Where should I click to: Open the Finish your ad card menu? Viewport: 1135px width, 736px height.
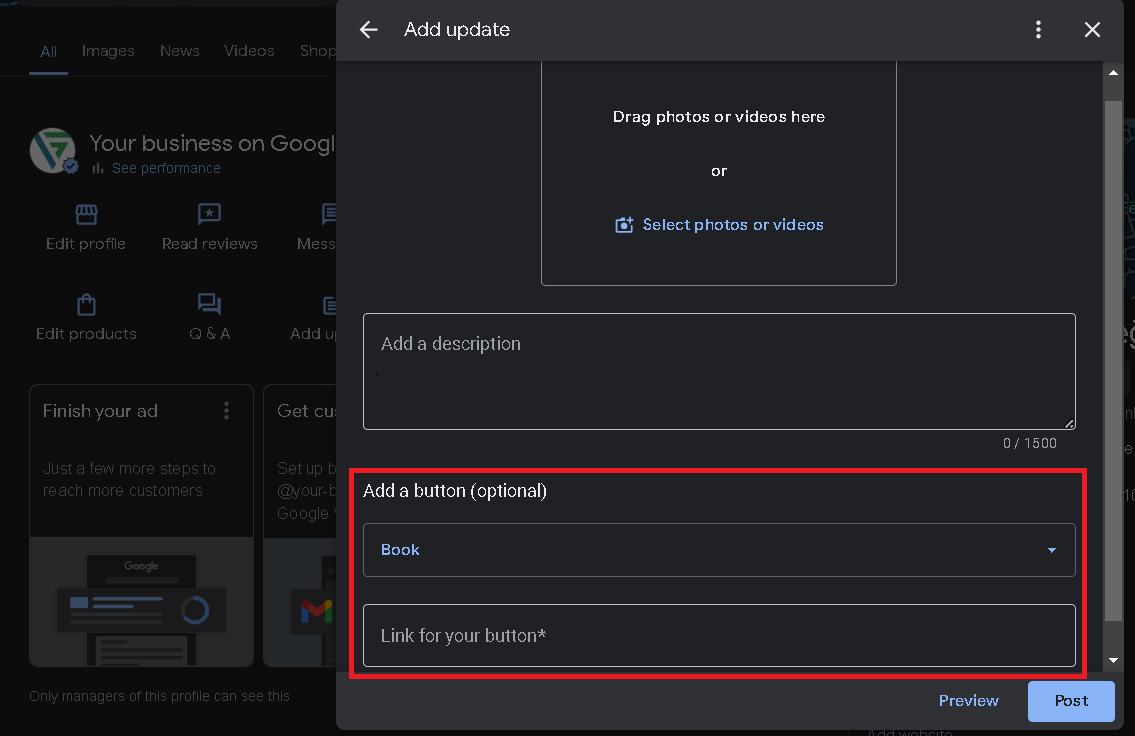(226, 410)
